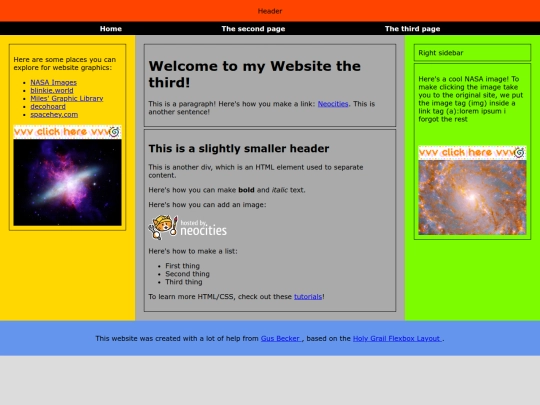Image resolution: width=540 pixels, height=405 pixels.
Task: Open the tutorials link
Action: click(x=308, y=297)
